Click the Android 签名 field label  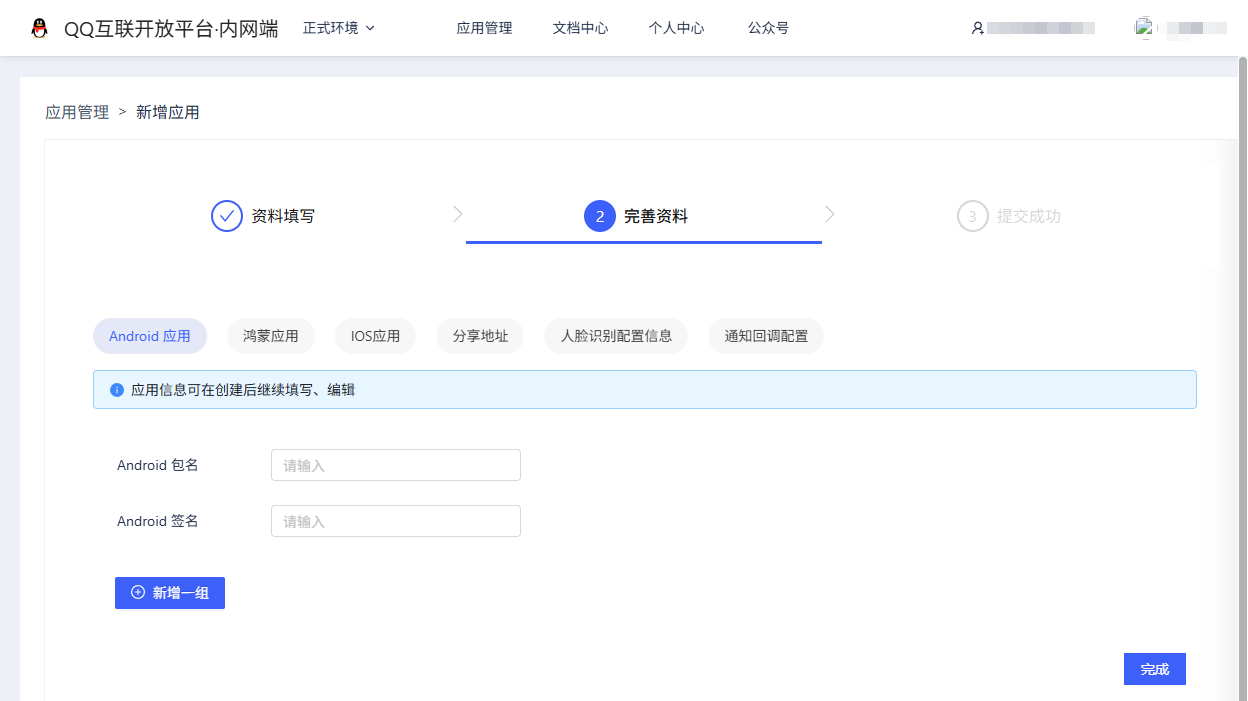point(158,521)
